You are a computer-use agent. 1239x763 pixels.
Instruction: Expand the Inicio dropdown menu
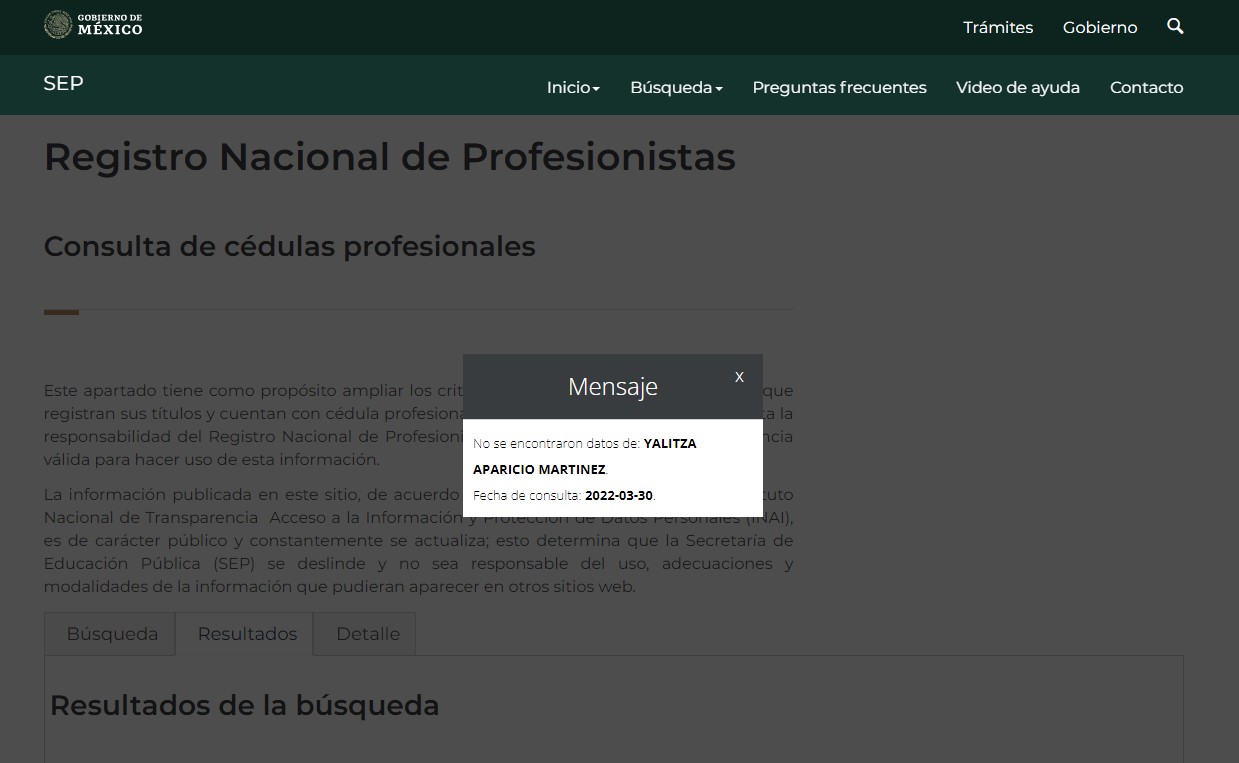point(573,87)
